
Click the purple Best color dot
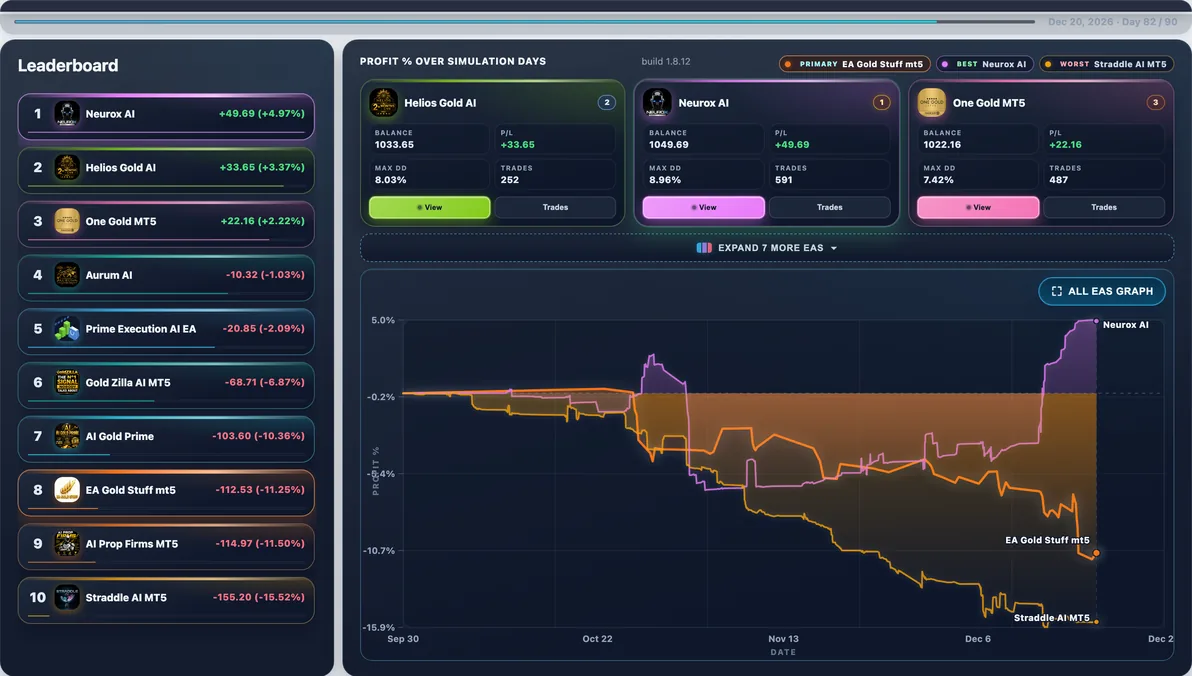945,65
